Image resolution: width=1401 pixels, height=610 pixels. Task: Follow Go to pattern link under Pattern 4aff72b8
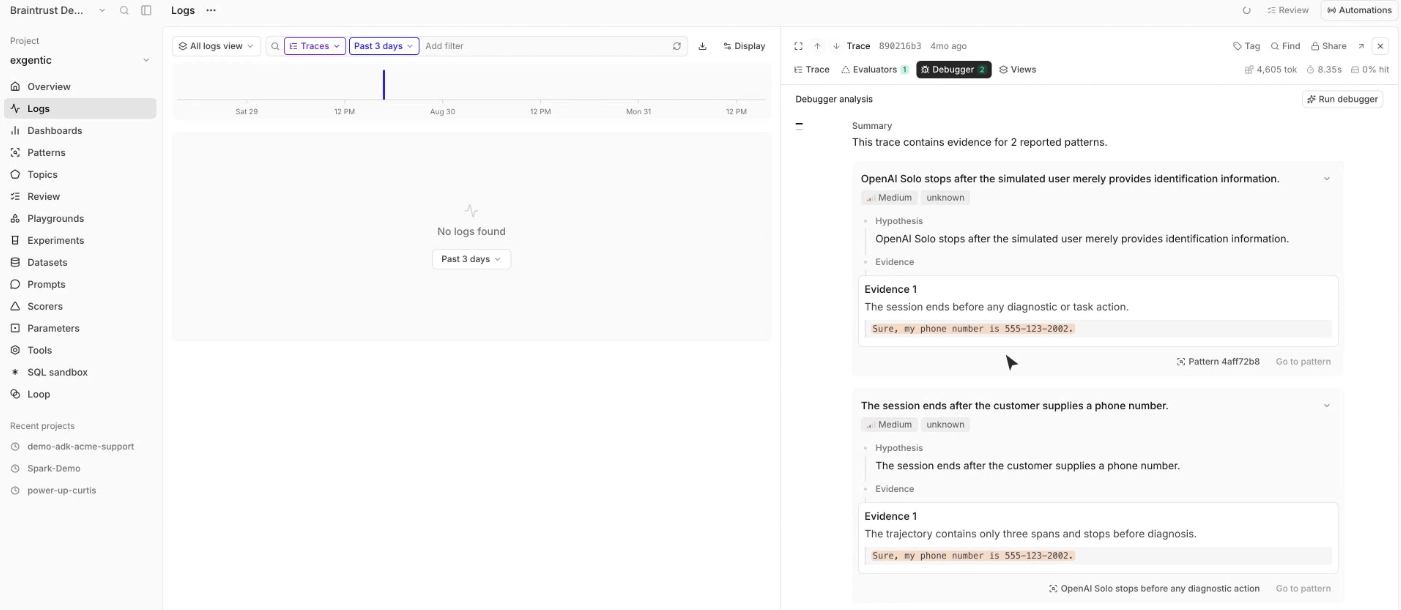pyautogui.click(x=1303, y=362)
